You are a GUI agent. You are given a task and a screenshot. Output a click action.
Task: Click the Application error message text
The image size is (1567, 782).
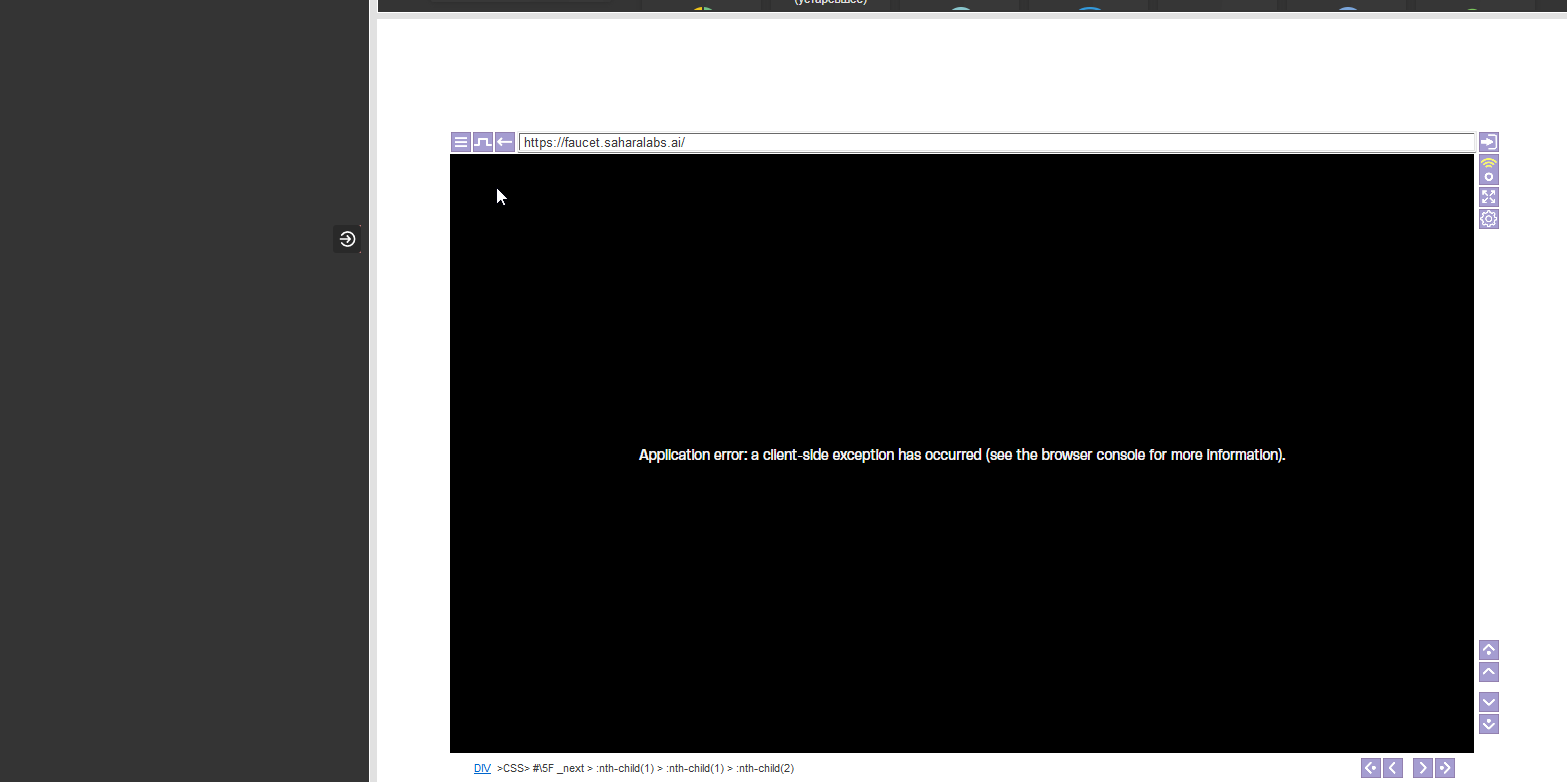click(x=962, y=455)
